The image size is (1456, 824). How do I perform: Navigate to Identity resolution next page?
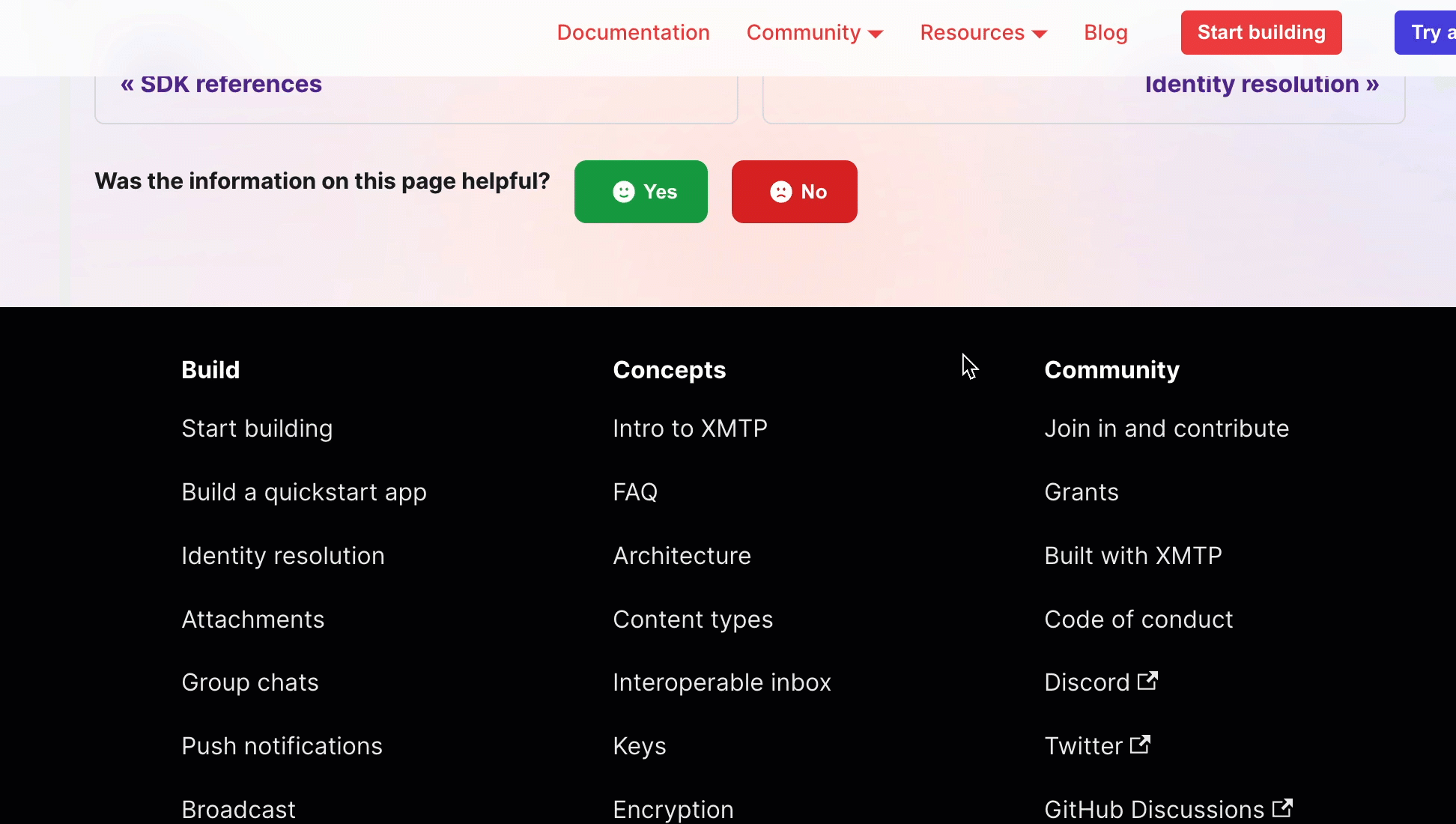1262,83
